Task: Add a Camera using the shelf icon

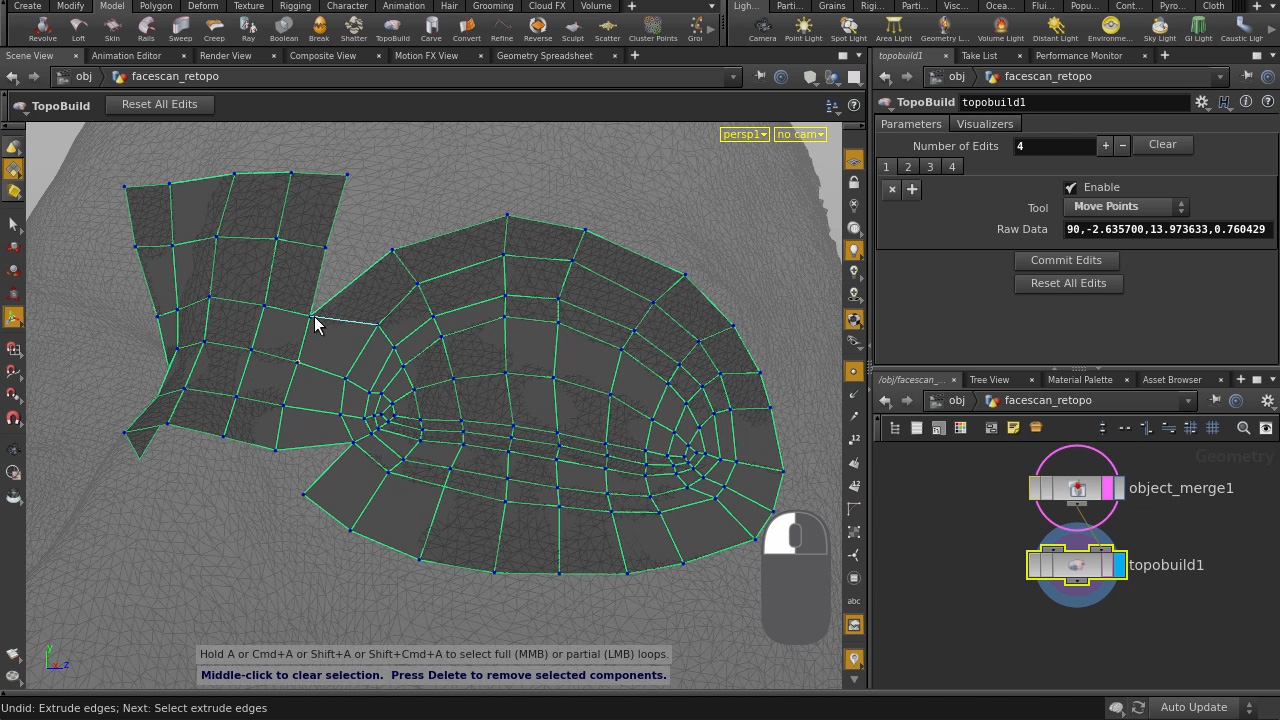Action: (x=762, y=25)
